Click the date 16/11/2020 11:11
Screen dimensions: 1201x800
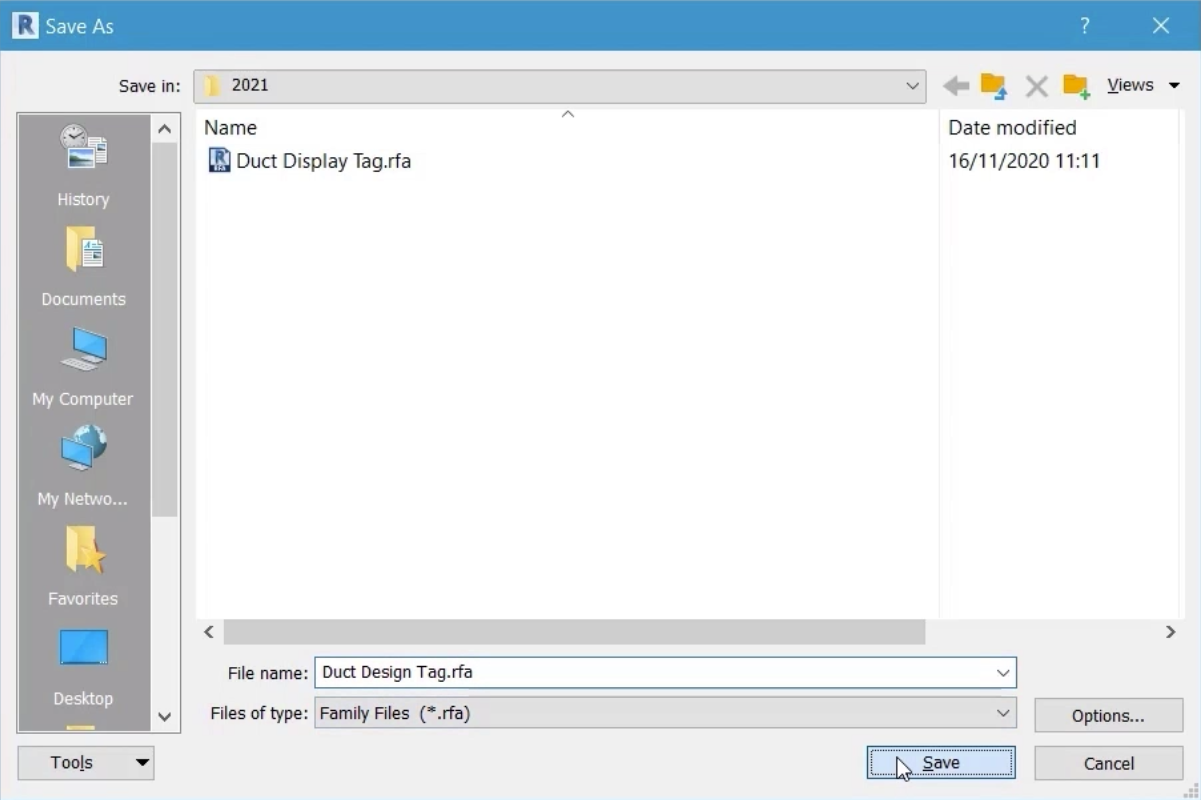tap(1024, 161)
